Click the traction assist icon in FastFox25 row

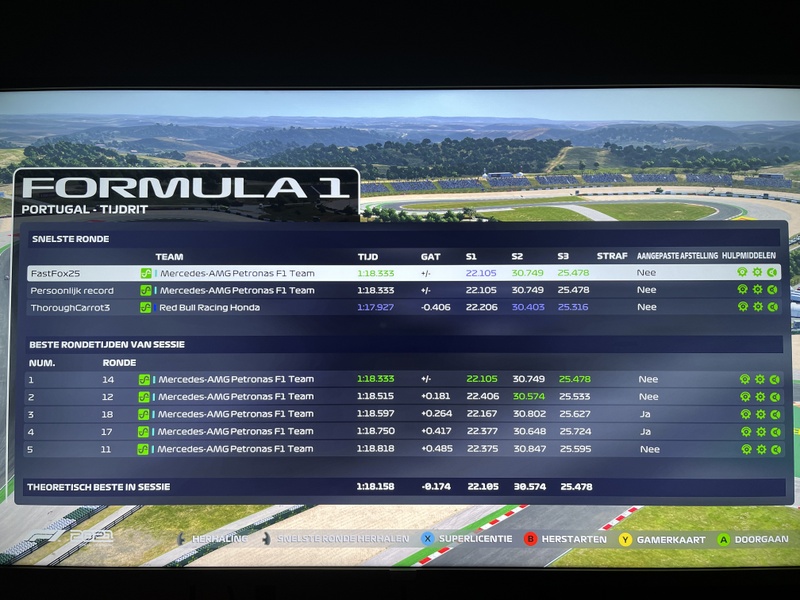[x=742, y=272]
